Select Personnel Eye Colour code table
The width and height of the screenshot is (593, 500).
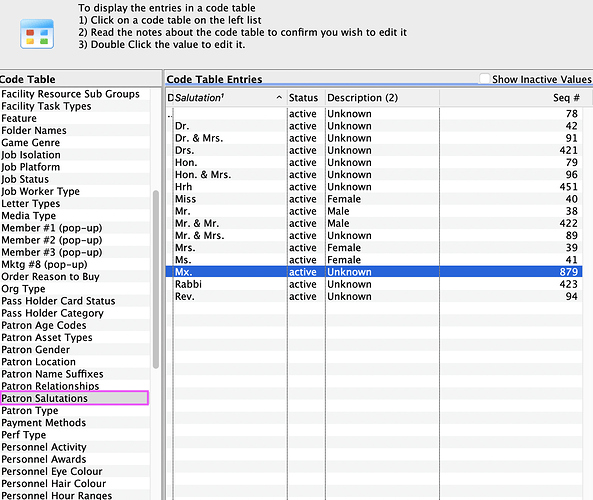(x=75, y=471)
